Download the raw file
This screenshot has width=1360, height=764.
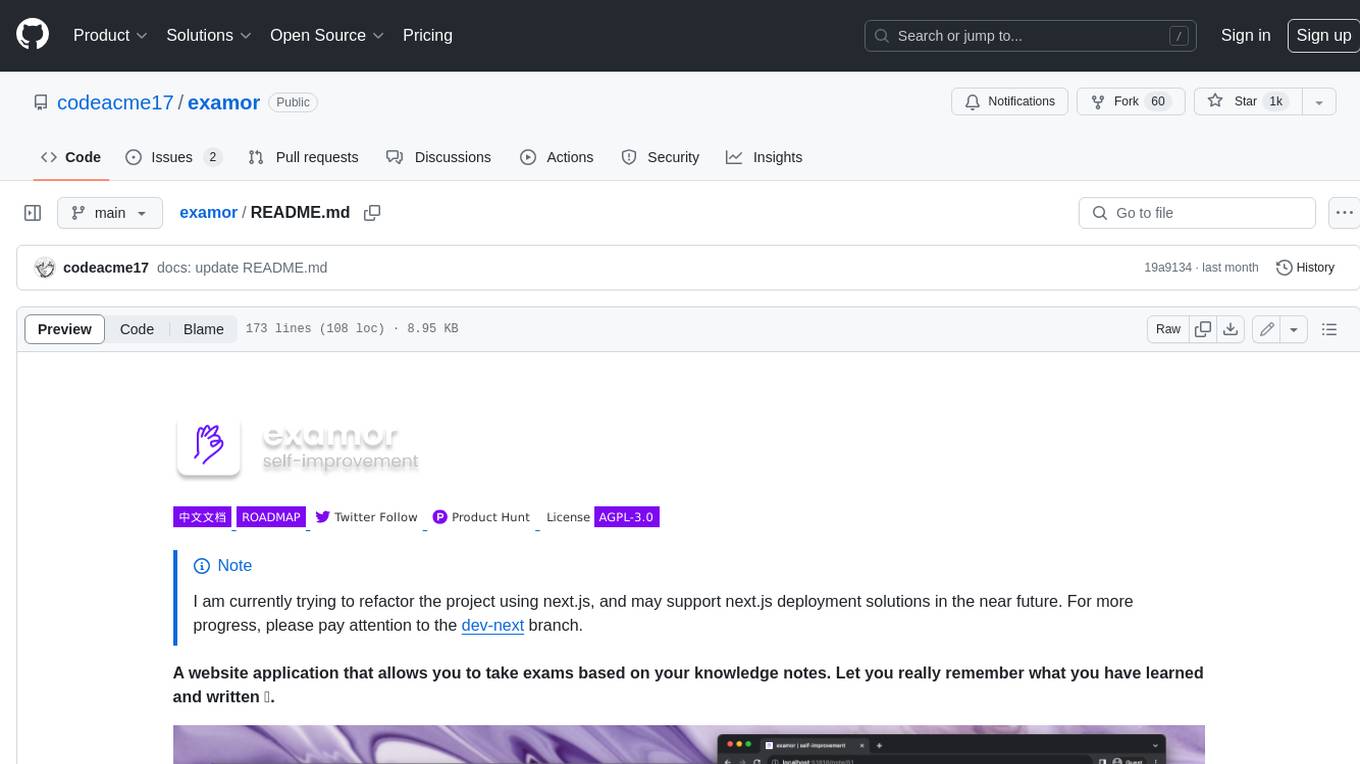click(x=1231, y=329)
